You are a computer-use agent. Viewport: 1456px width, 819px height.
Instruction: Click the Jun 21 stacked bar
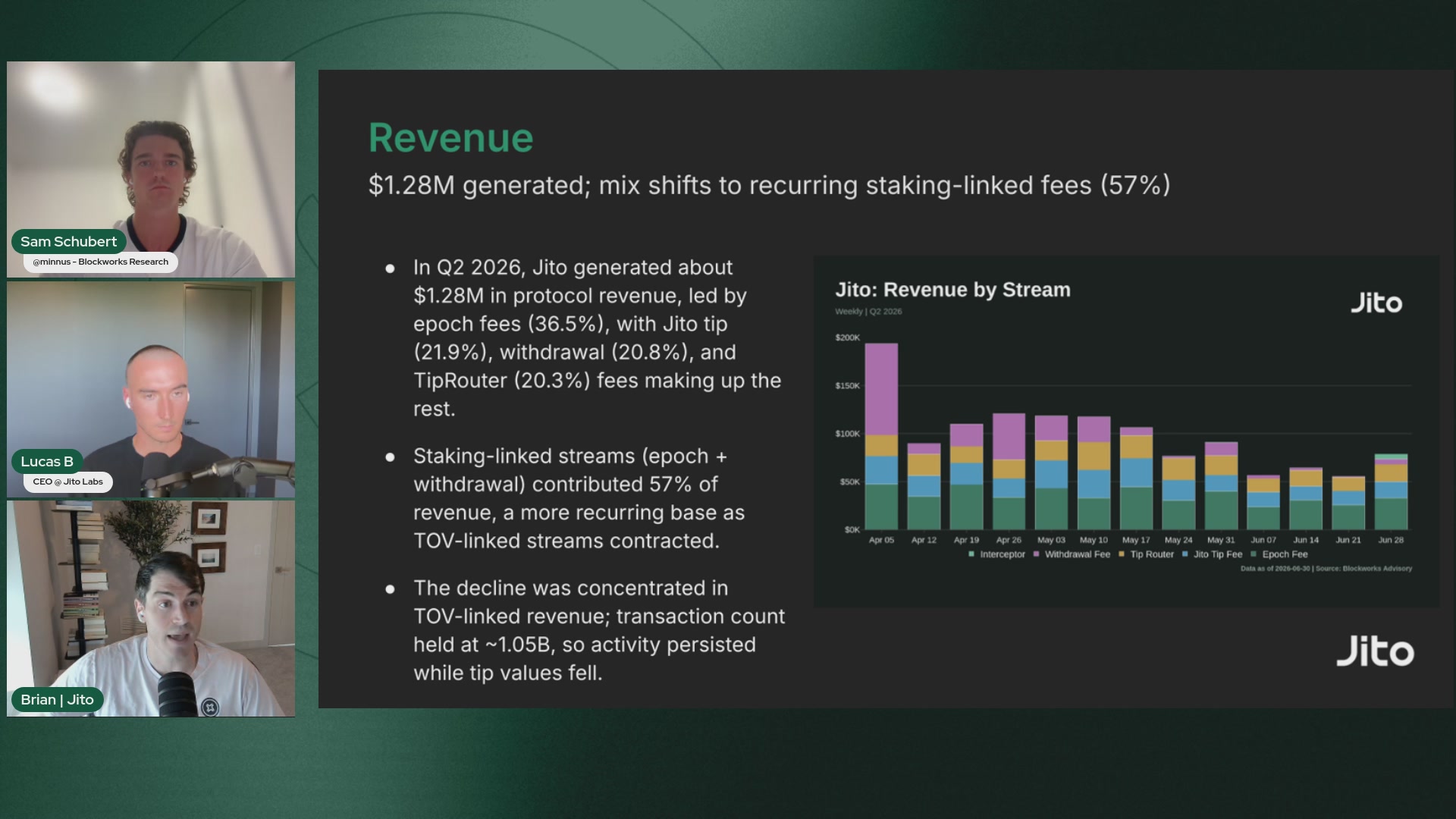tap(1348, 504)
